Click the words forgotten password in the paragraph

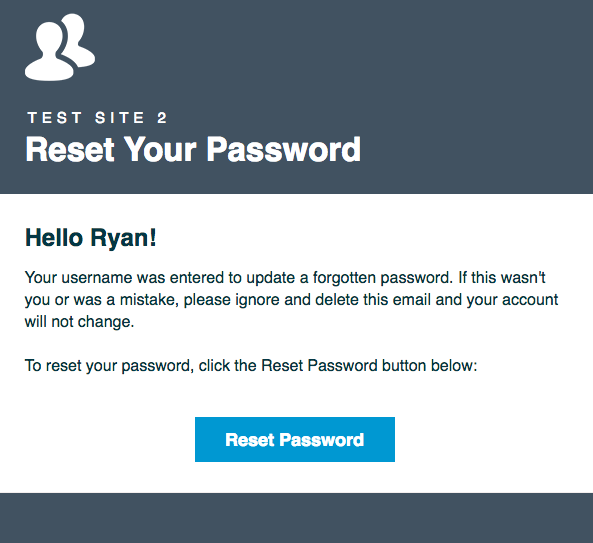point(382,278)
